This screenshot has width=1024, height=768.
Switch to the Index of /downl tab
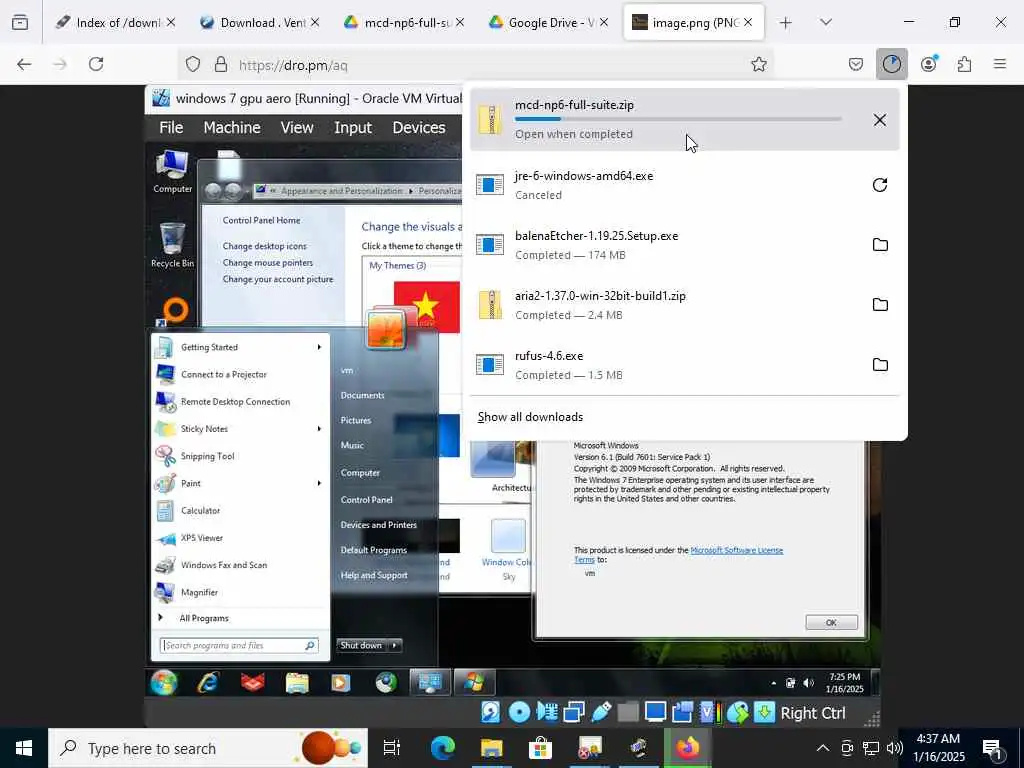pos(116,23)
